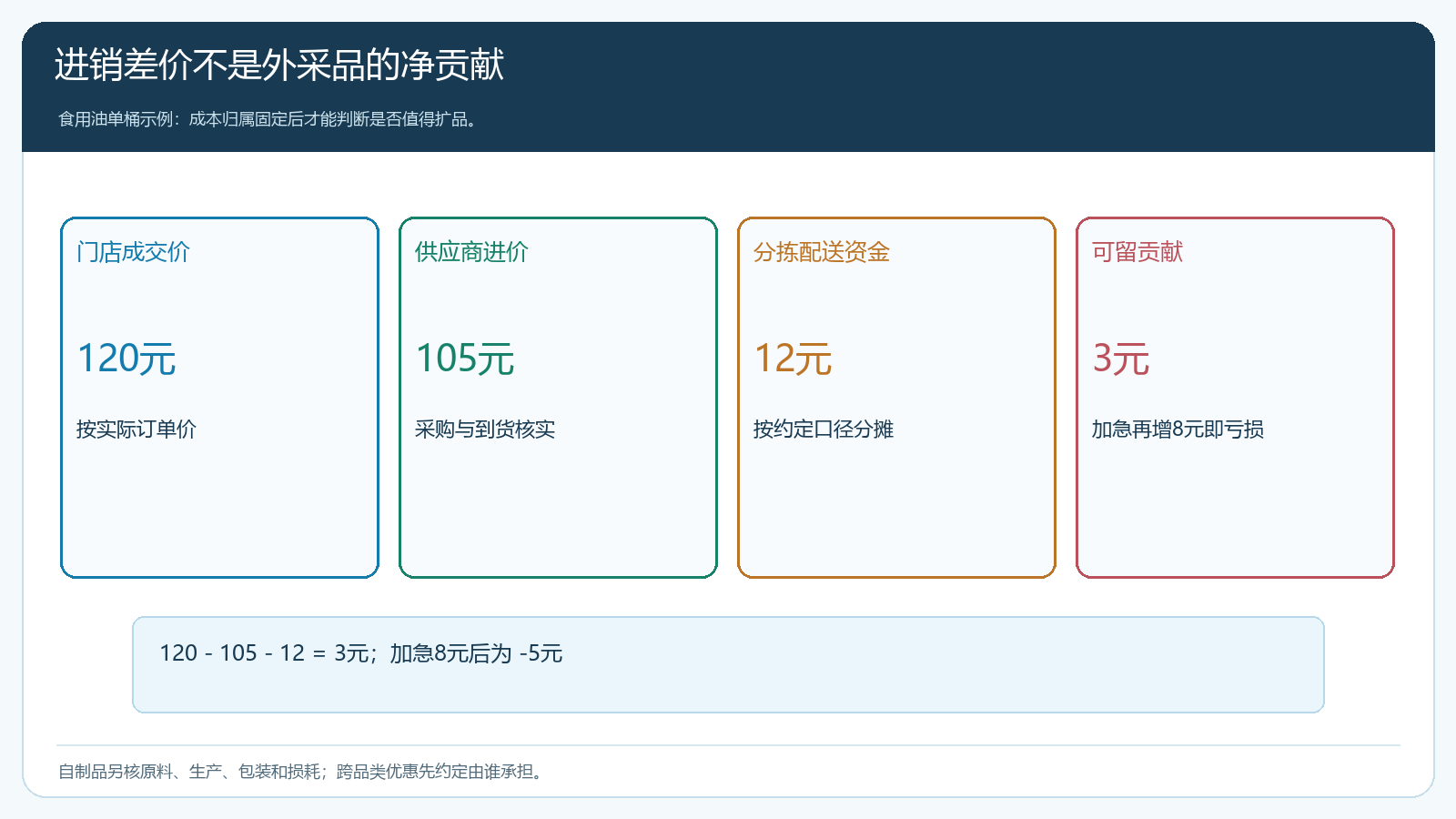The width and height of the screenshot is (1456, 819).
Task: Select the subtitle line 食用油单桶示例
Action: pos(268,119)
